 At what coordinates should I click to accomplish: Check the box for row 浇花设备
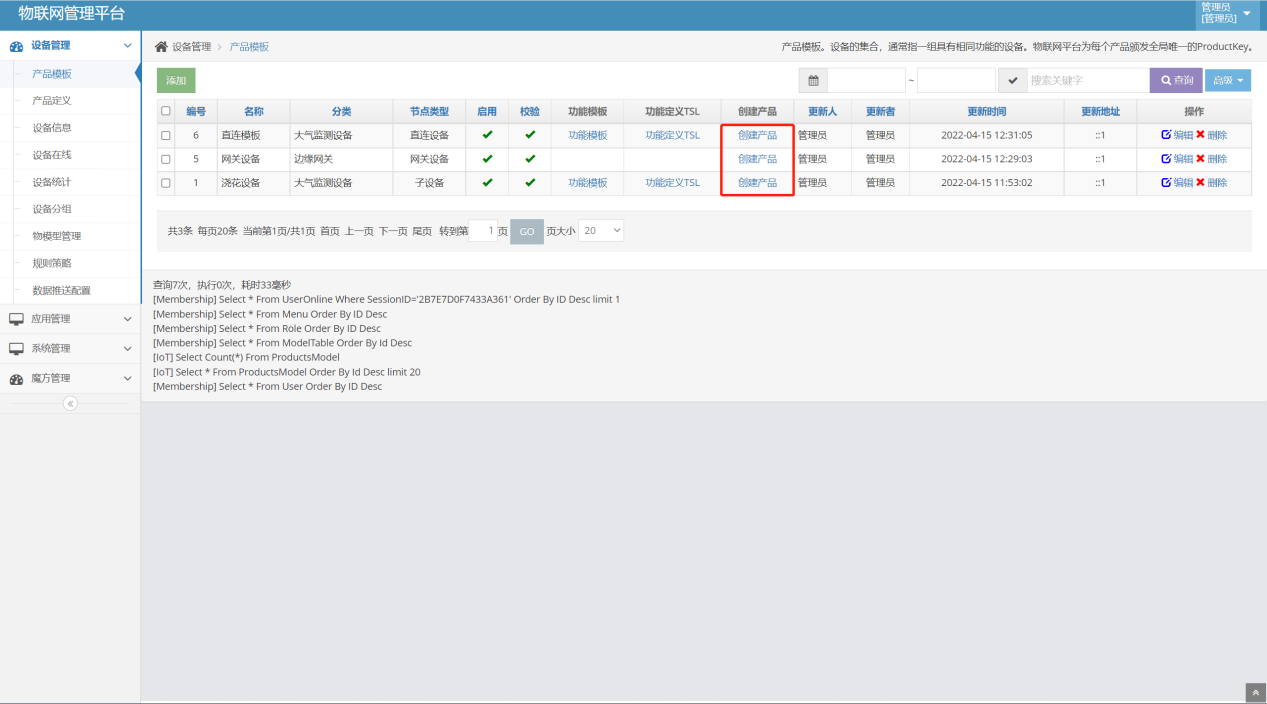(166, 183)
